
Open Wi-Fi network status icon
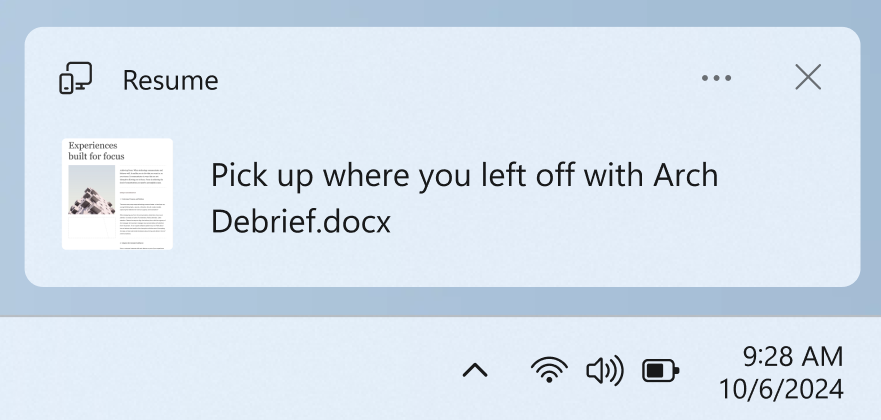point(548,371)
